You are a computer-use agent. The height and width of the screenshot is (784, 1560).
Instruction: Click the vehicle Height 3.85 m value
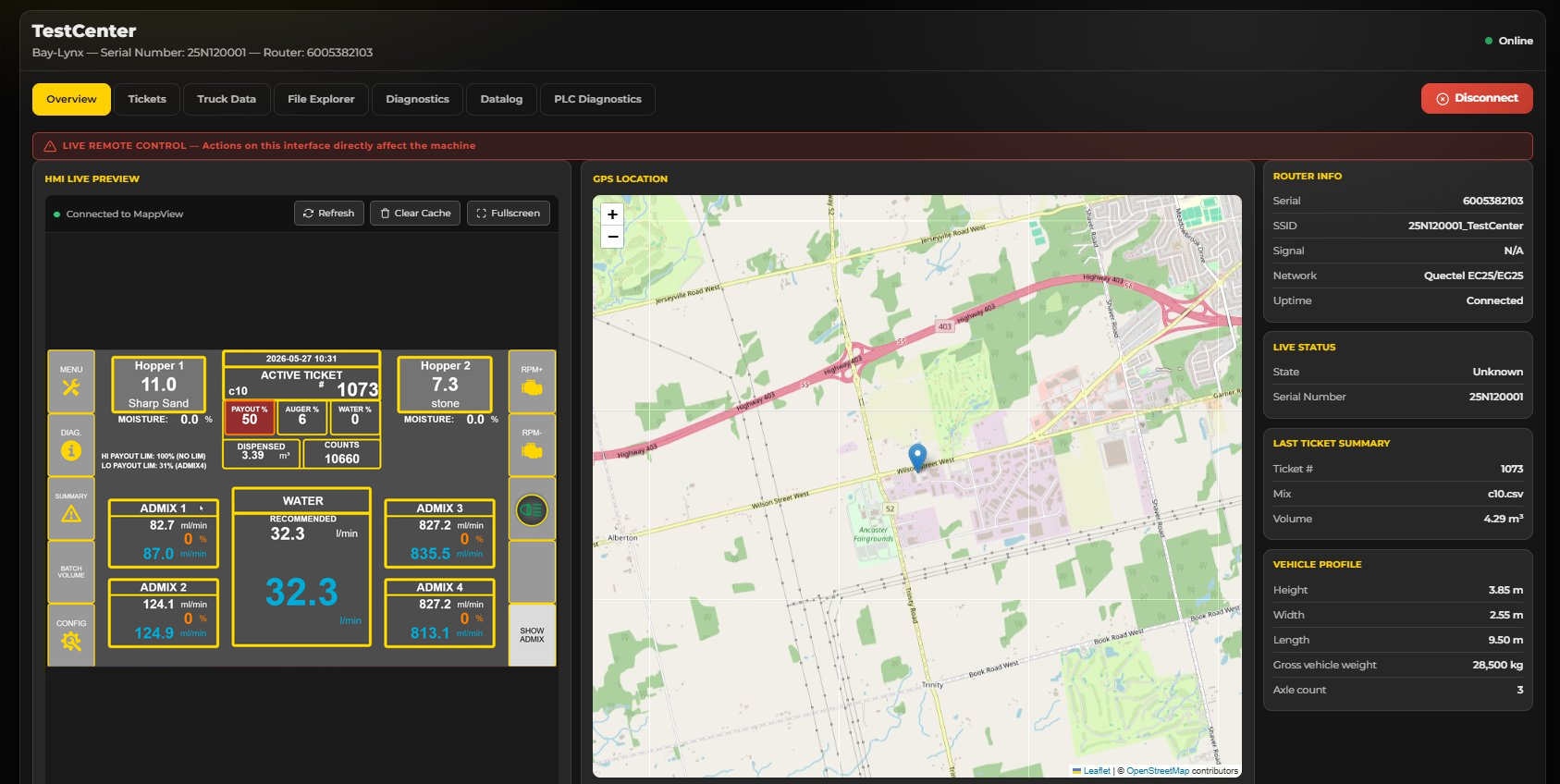tap(1505, 590)
